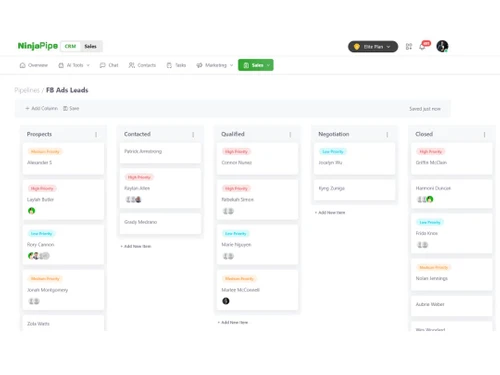Click the Negotiation column title
500x375 pixels.
click(x=334, y=134)
